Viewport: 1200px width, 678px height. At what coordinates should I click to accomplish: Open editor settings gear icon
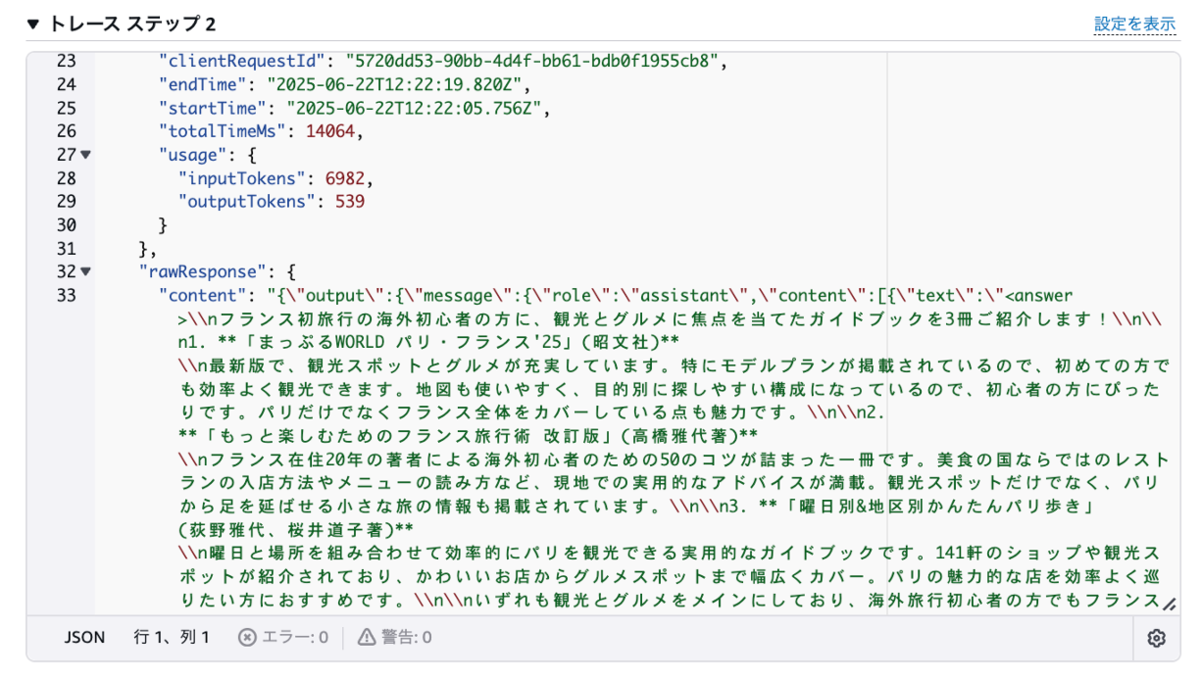[x=1156, y=637]
